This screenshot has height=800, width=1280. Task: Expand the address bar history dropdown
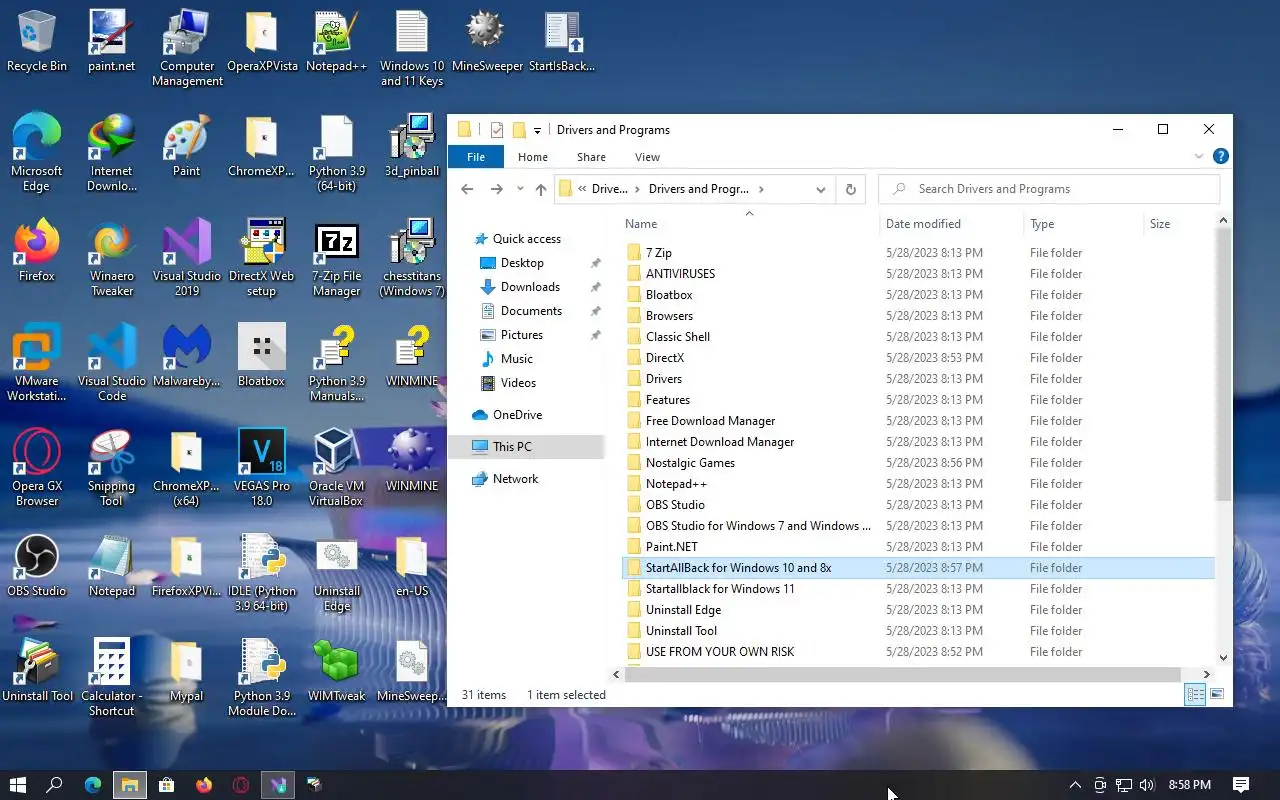coord(820,189)
